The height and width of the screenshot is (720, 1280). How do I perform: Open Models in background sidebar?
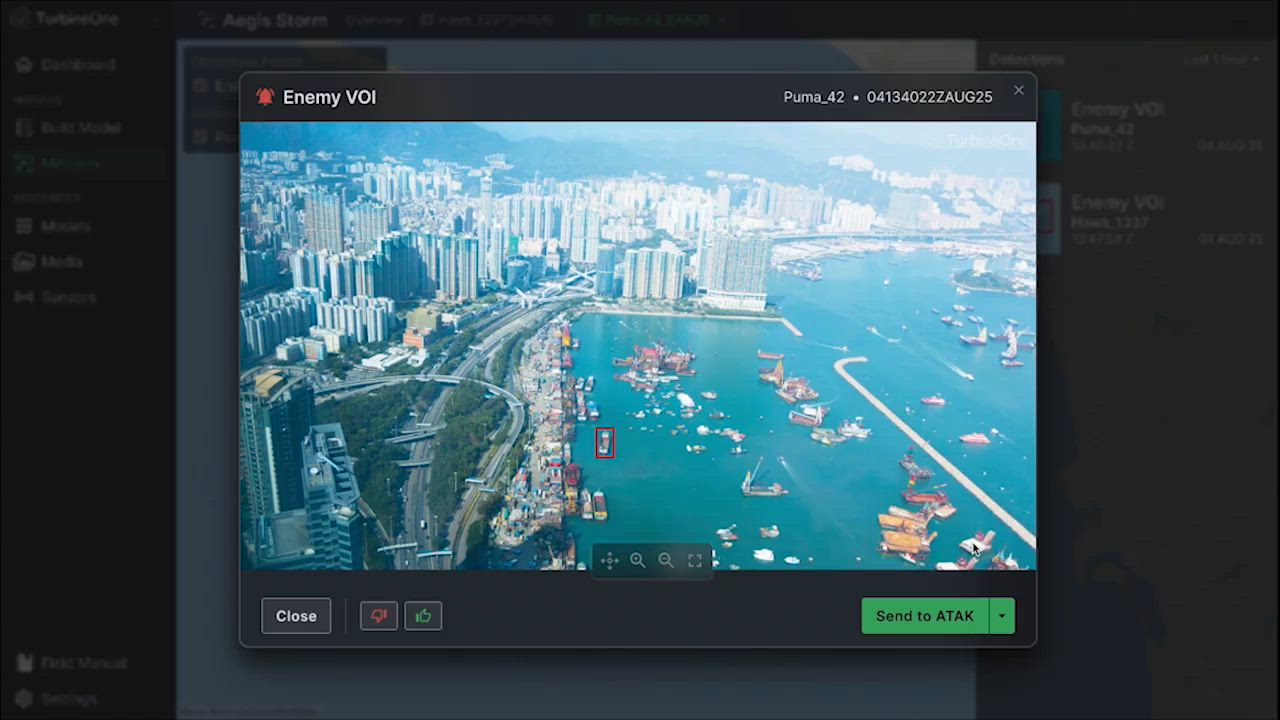tap(53, 226)
